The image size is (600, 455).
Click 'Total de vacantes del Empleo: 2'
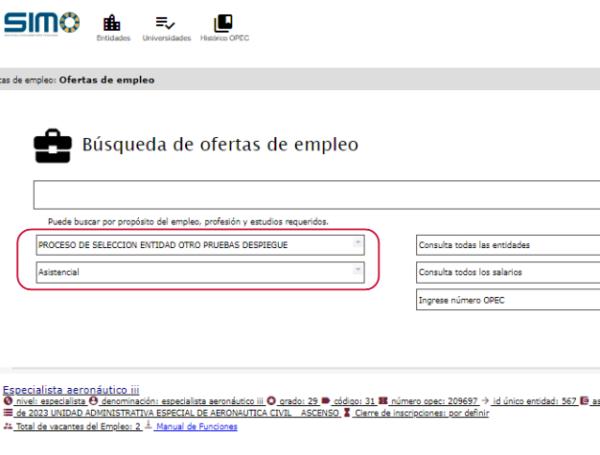click(78, 427)
